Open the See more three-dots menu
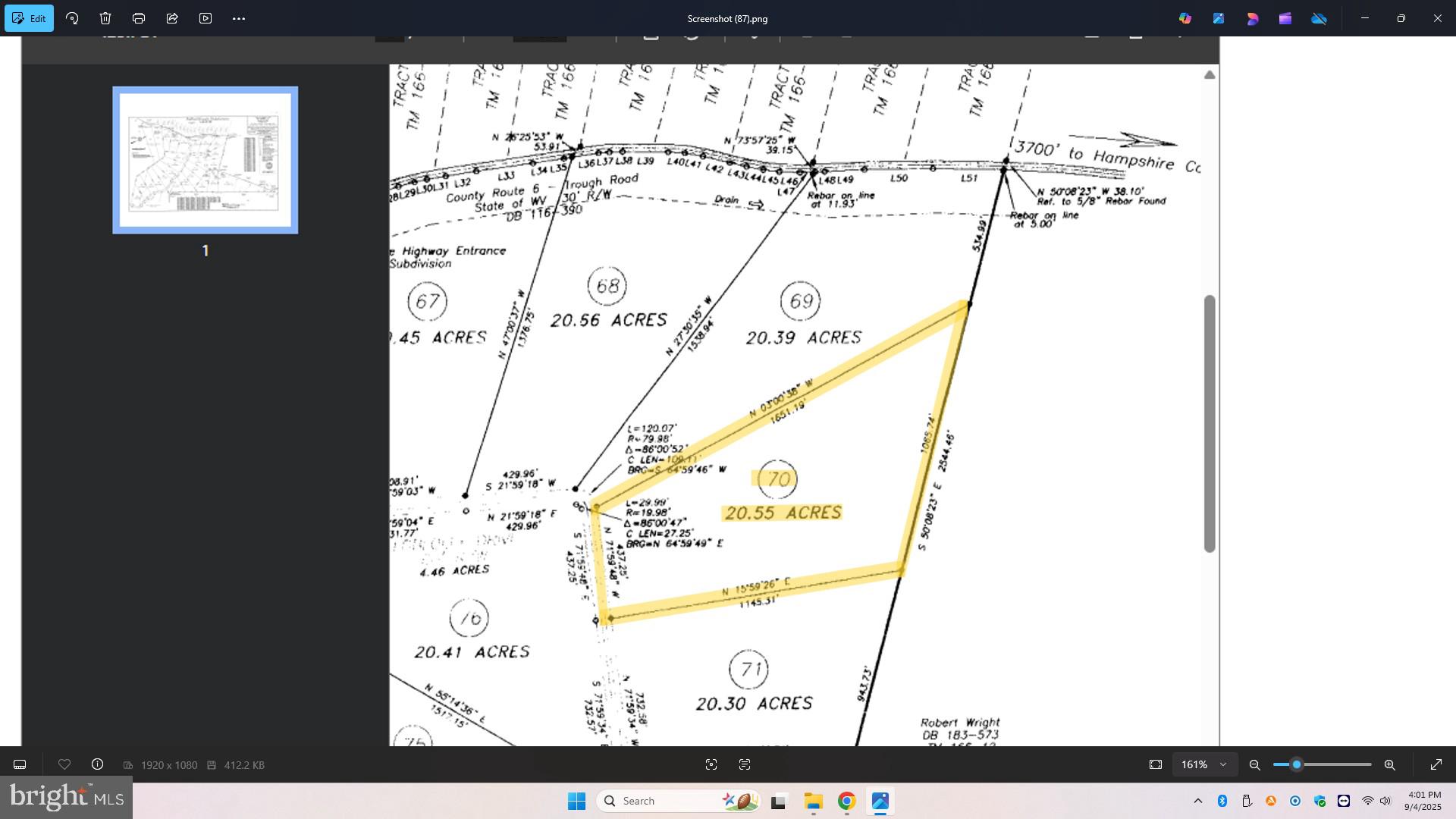The height and width of the screenshot is (819, 1456). click(x=239, y=18)
